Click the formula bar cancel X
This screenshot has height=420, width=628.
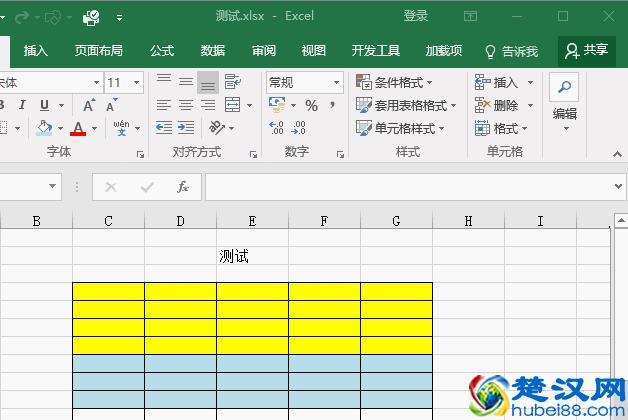point(111,187)
